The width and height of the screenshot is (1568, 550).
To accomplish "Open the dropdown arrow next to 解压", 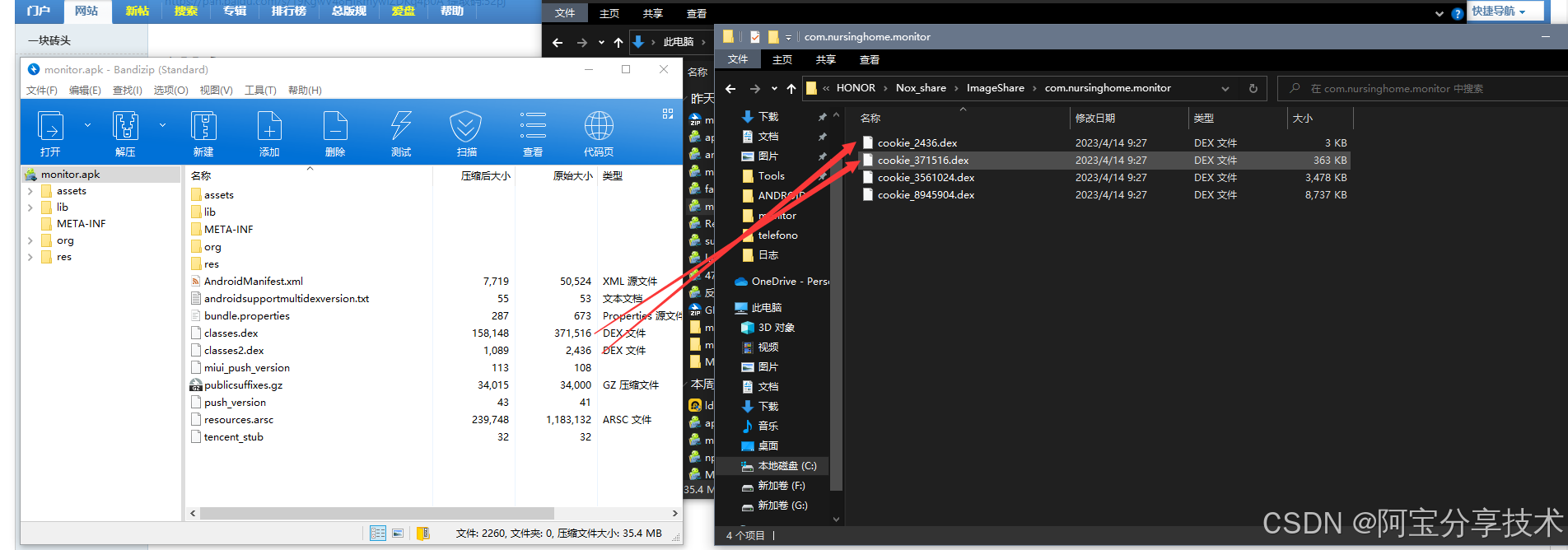I will (162, 125).
